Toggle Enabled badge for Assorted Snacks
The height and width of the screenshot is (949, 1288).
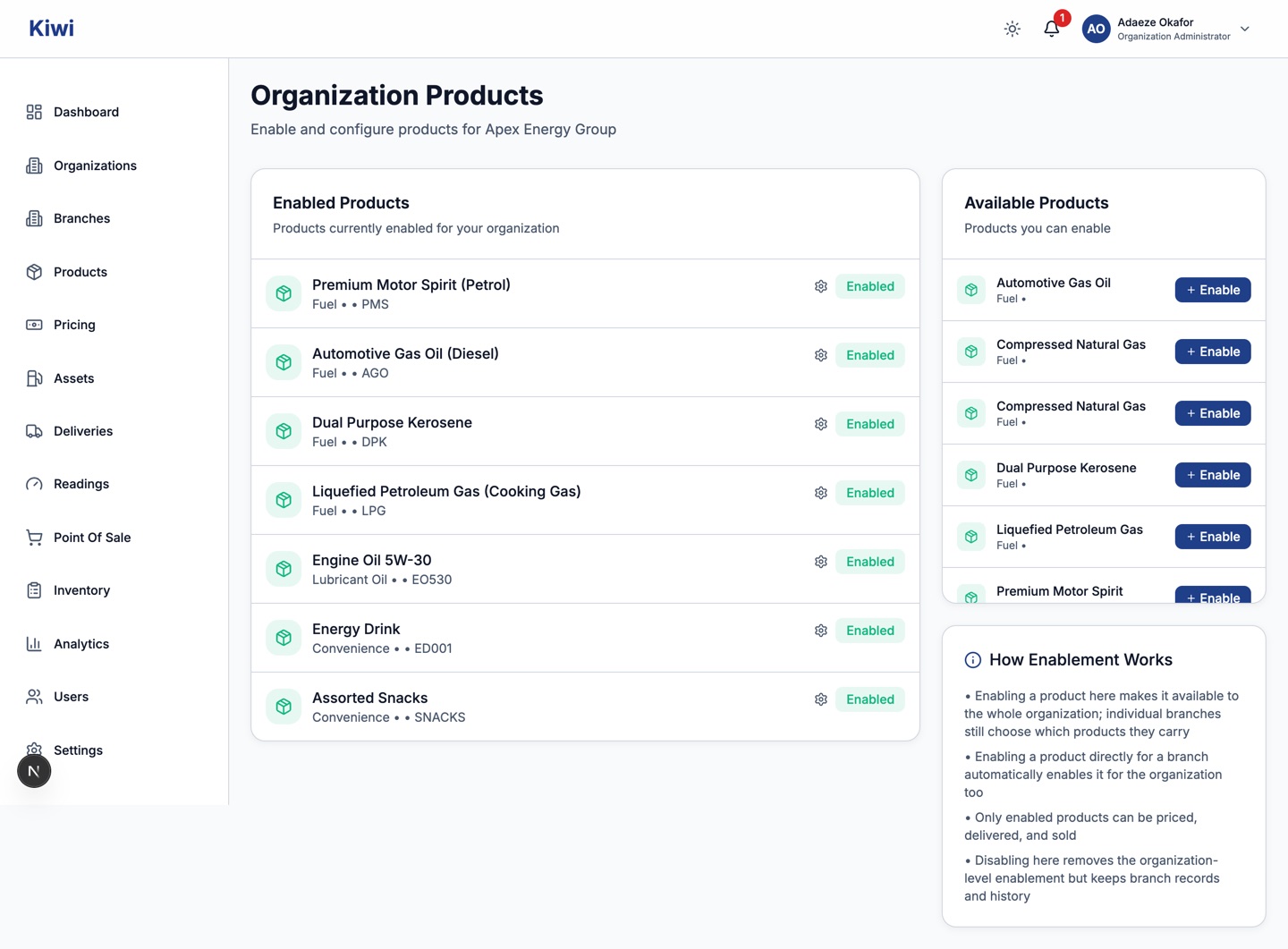(869, 699)
